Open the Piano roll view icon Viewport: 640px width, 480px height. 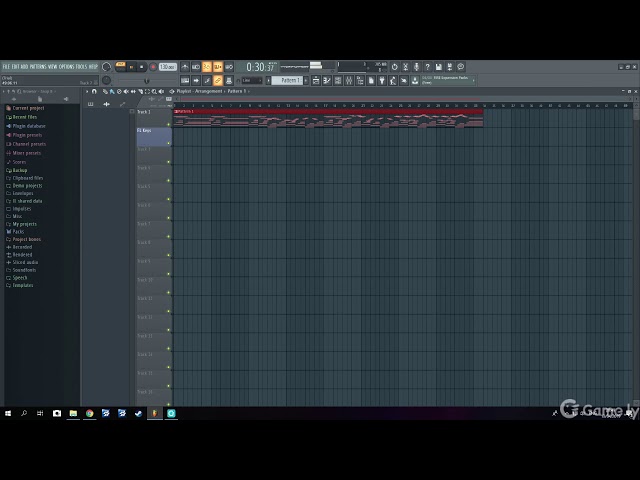pyautogui.click(x=327, y=80)
